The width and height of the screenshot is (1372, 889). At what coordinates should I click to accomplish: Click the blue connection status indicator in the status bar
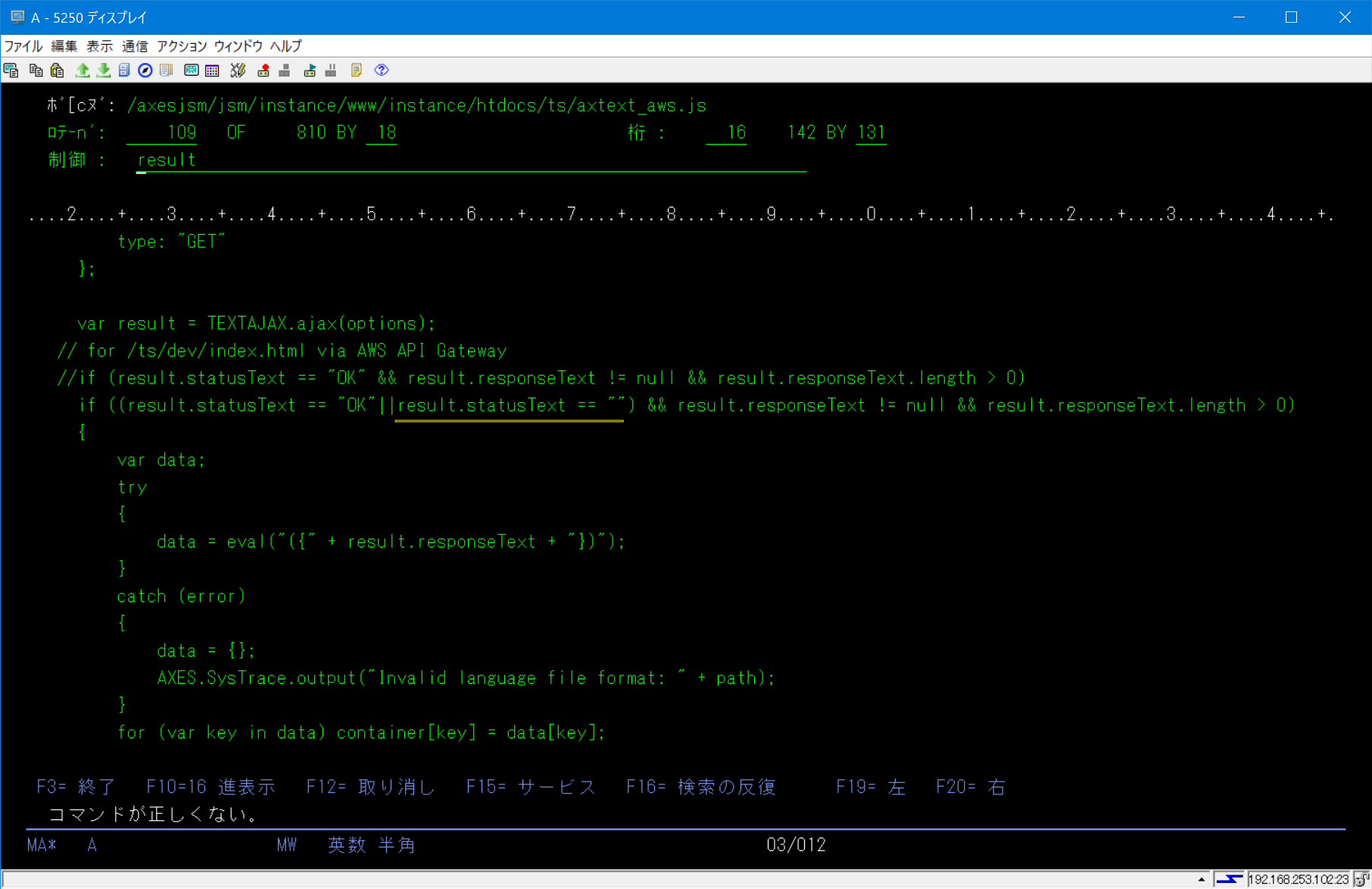(x=1230, y=879)
